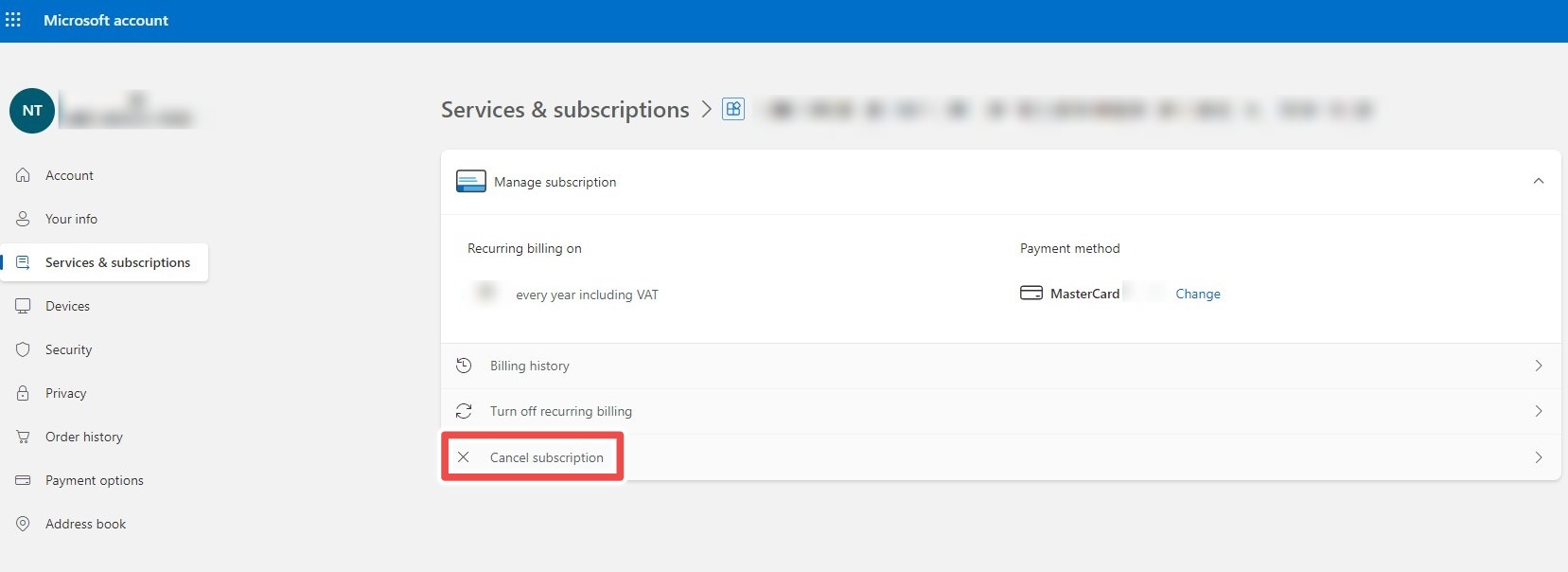Click the Change payment method link
Image resolution: width=1568 pixels, height=572 pixels.
pyautogui.click(x=1197, y=294)
